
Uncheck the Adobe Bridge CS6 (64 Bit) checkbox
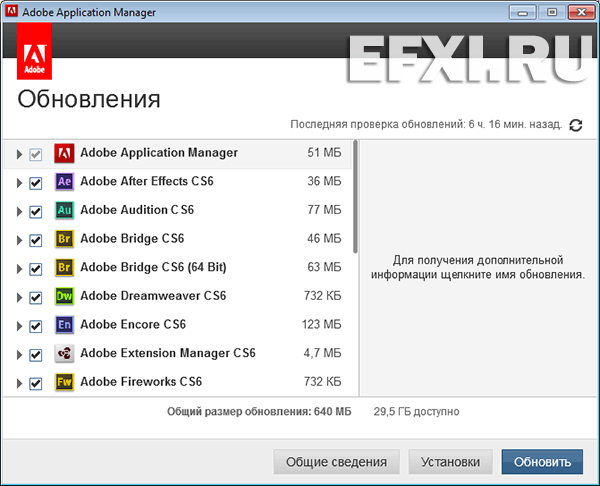36,269
